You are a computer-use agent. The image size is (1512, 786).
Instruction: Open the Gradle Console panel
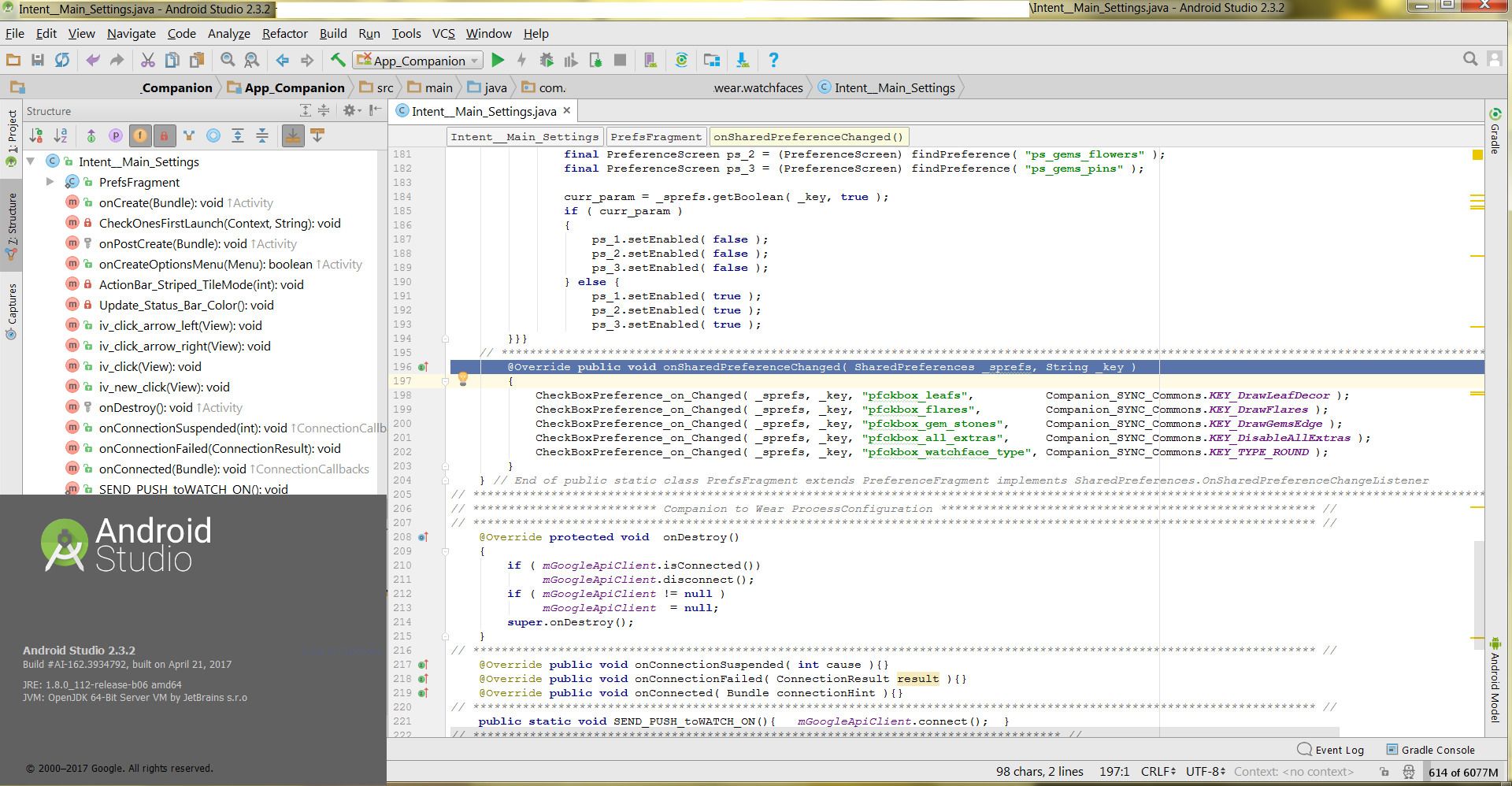click(1431, 750)
